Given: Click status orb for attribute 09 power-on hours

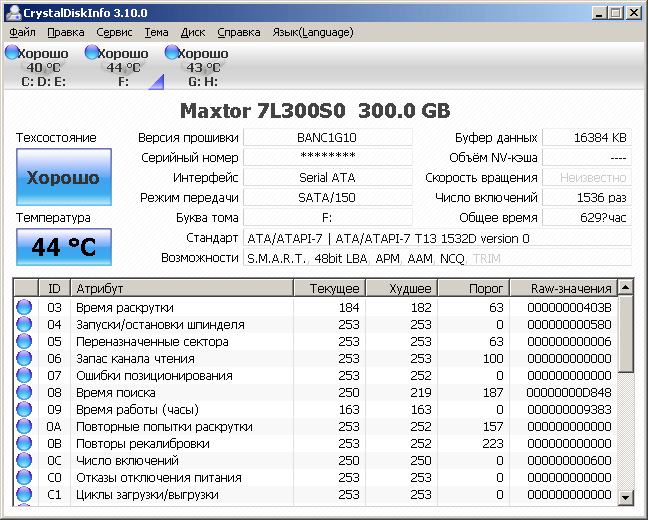Looking at the screenshot, I should [x=25, y=409].
